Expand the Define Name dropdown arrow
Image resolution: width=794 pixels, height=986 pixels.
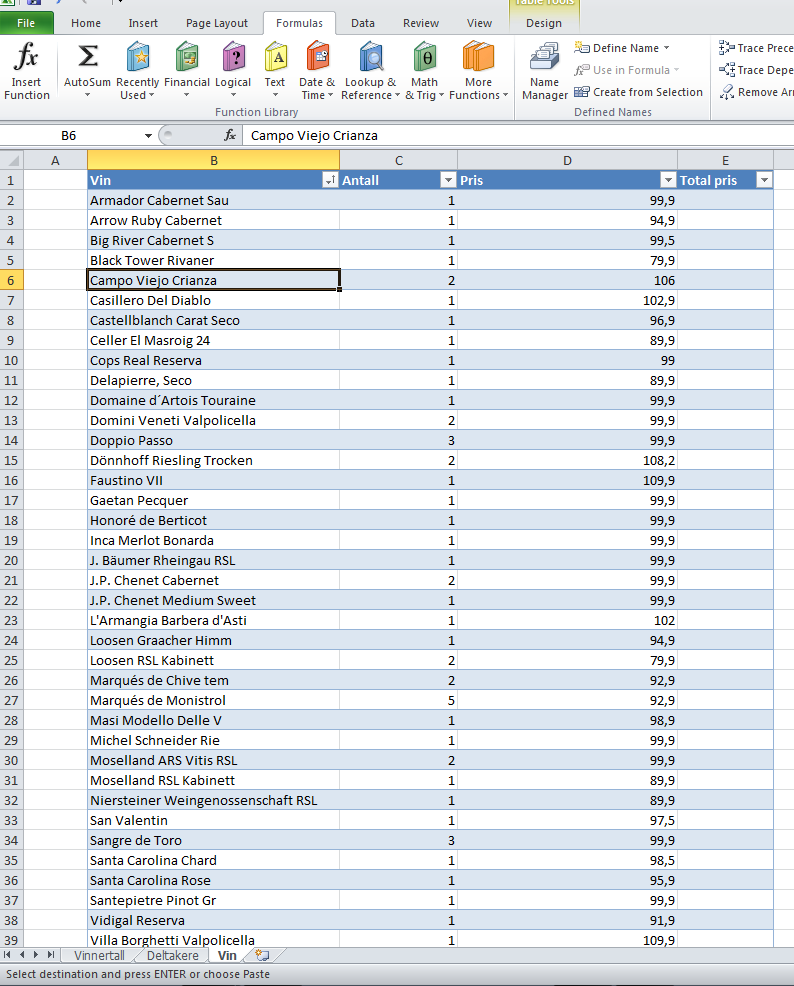(666, 48)
